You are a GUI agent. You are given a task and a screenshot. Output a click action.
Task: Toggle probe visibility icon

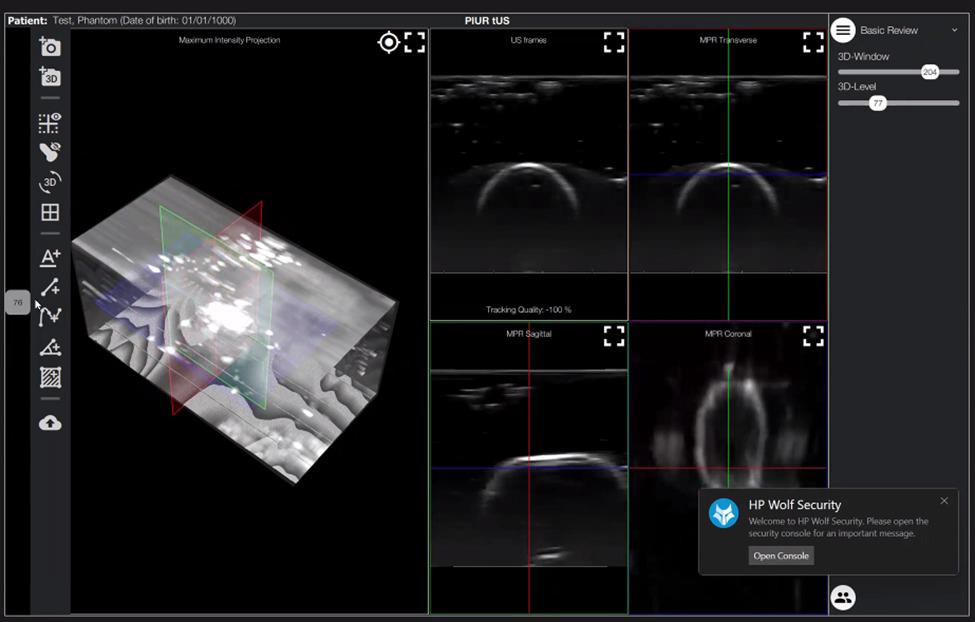click(50, 152)
